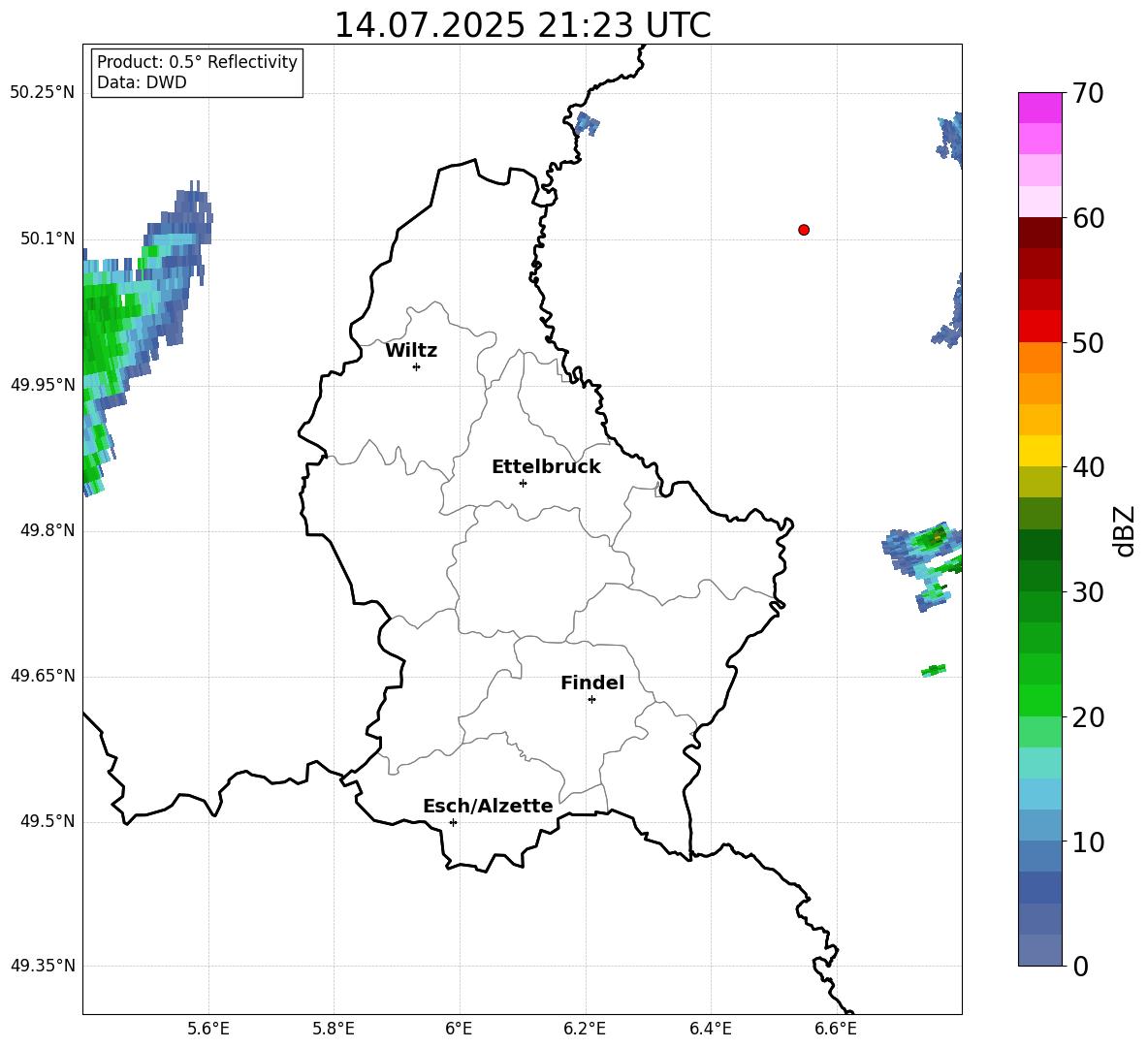Image resolution: width=1148 pixels, height=1048 pixels.
Task: Click the 6.4°E longitude label
Action: 710,1029
